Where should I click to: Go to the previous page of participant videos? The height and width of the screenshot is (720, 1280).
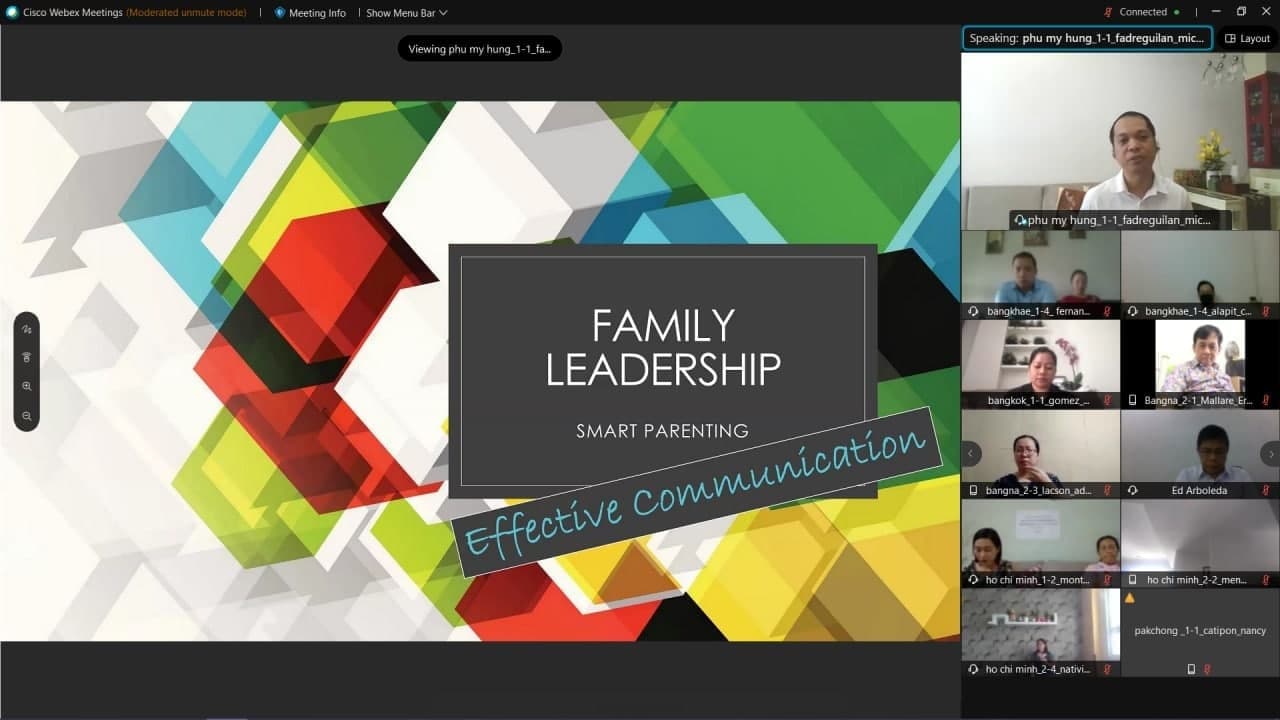pyautogui.click(x=969, y=453)
